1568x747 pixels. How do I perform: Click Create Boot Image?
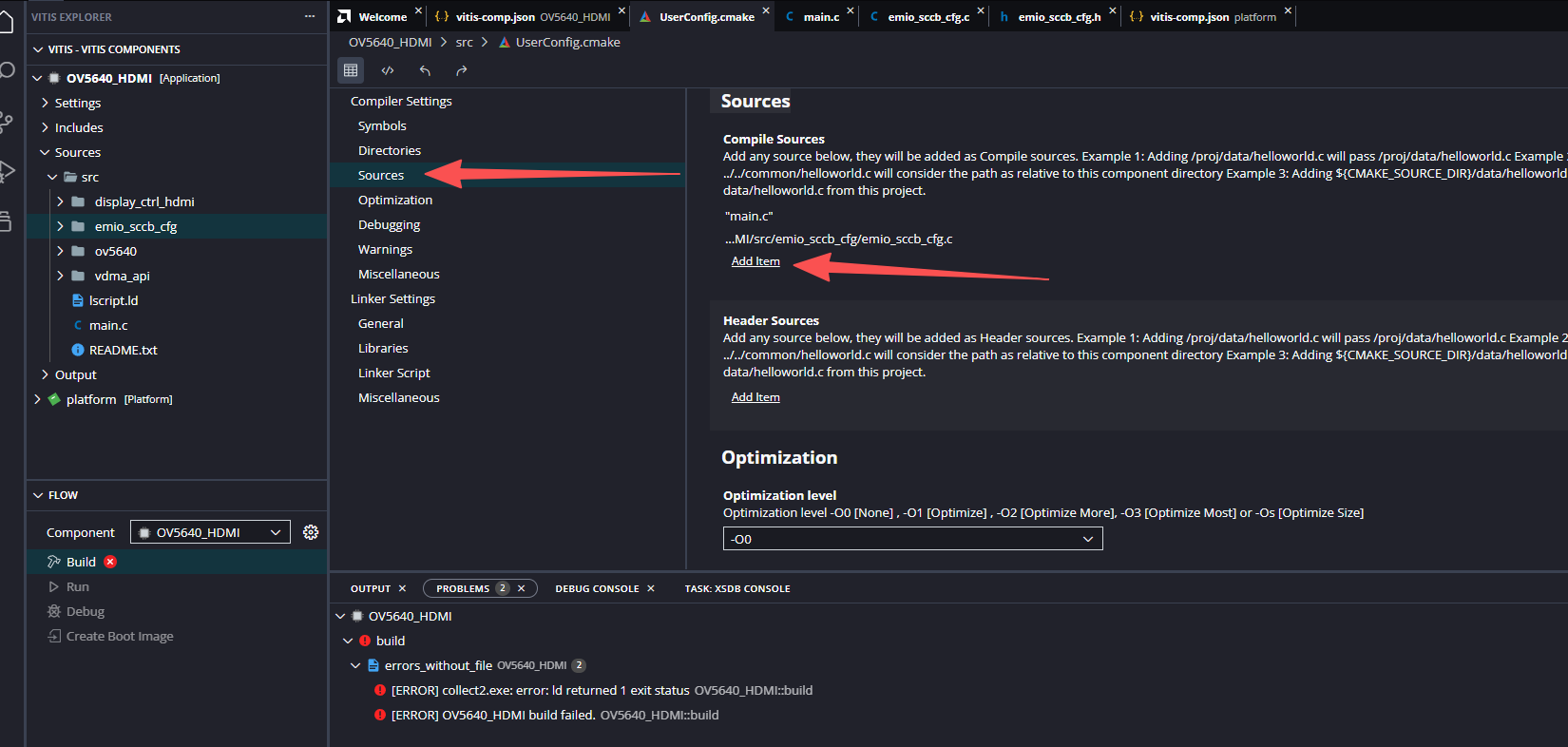tap(120, 636)
